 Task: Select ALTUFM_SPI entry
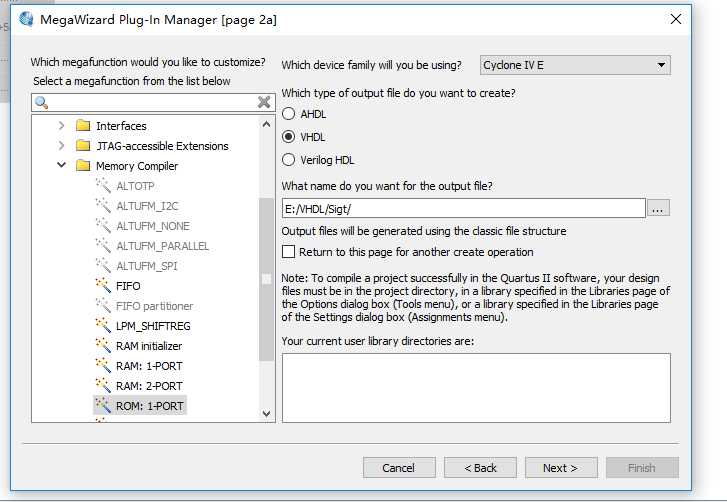click(147, 266)
